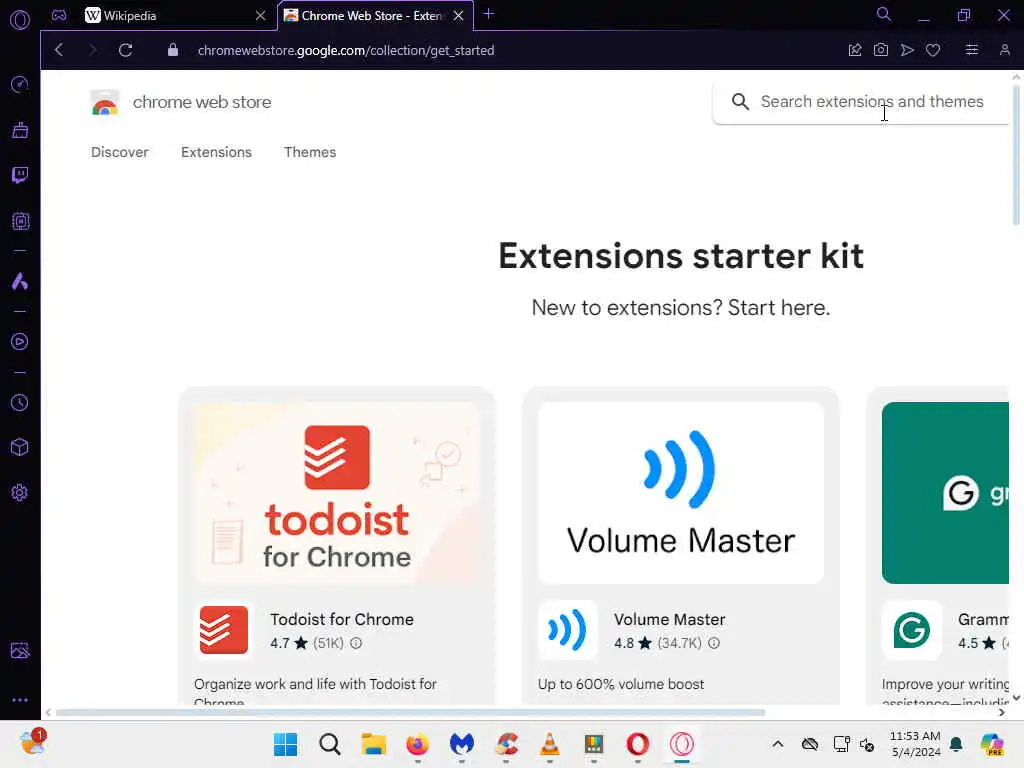Click the tab search magnifier icon
This screenshot has height=768, width=1024.
tap(884, 14)
